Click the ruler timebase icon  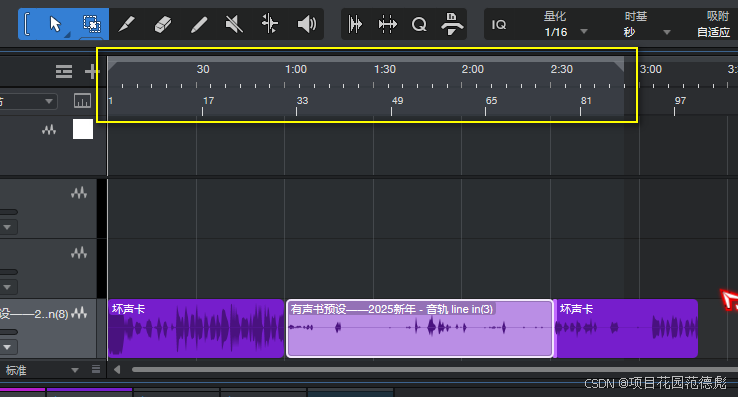click(82, 101)
